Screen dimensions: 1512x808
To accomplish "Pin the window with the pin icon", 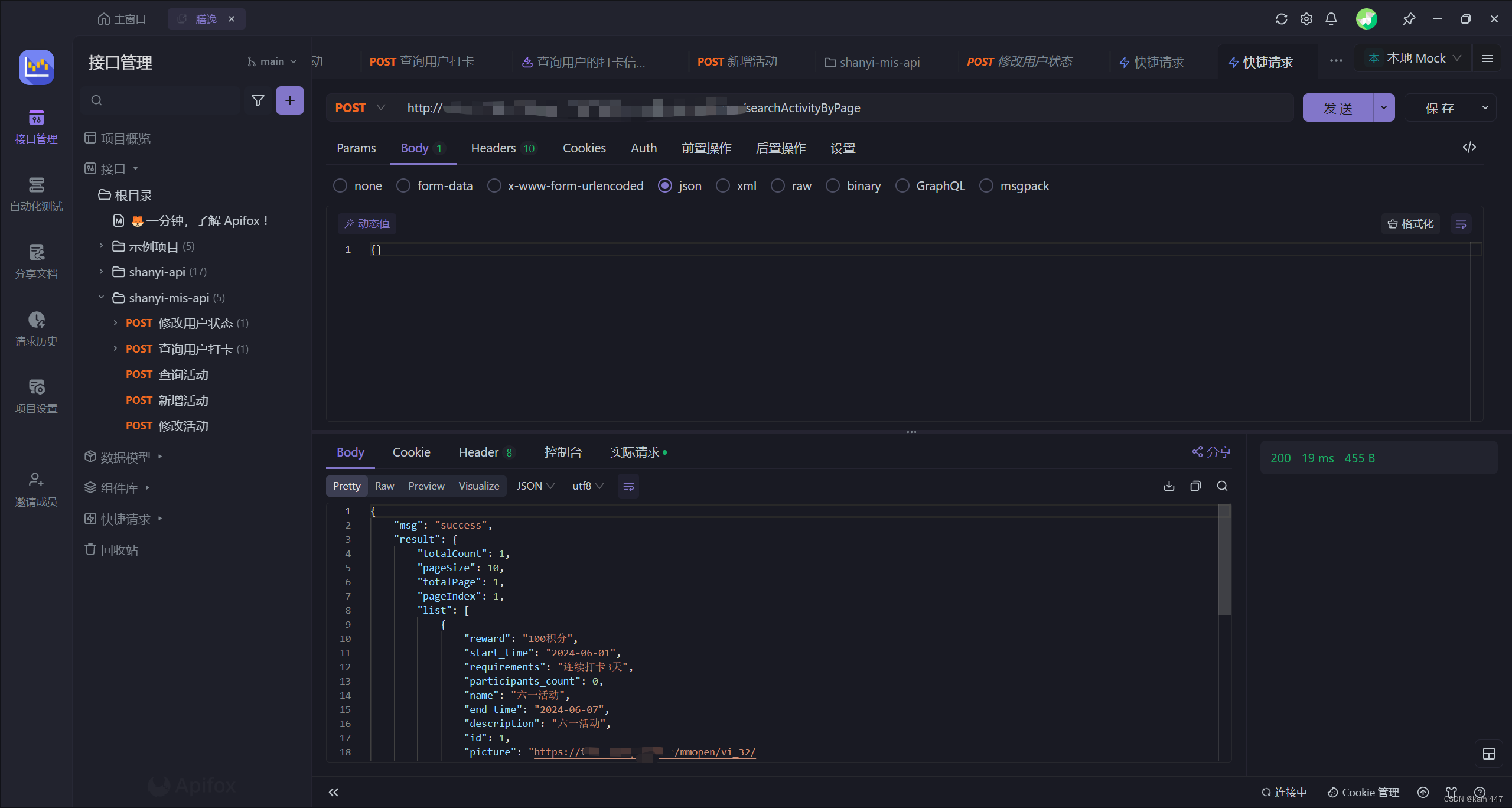I will tap(1409, 19).
